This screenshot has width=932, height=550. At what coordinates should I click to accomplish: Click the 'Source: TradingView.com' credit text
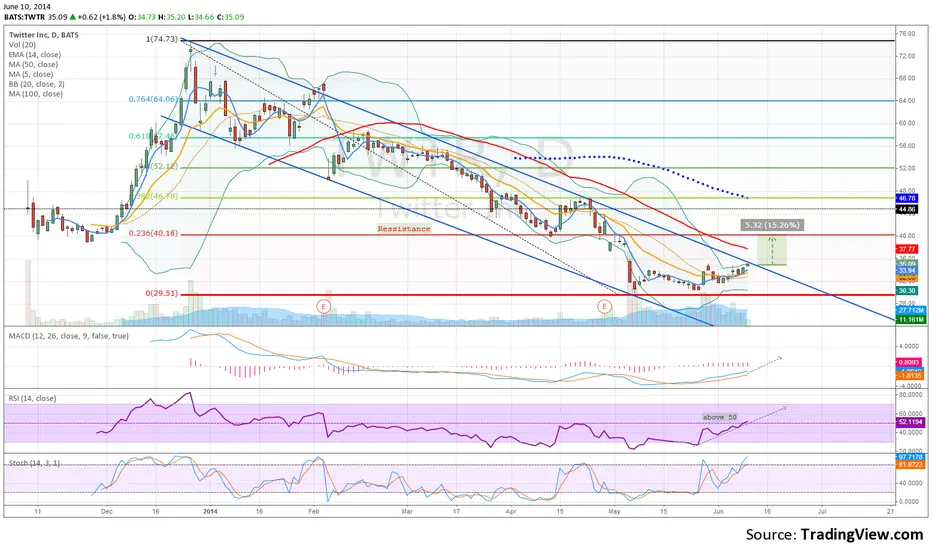tap(835, 535)
